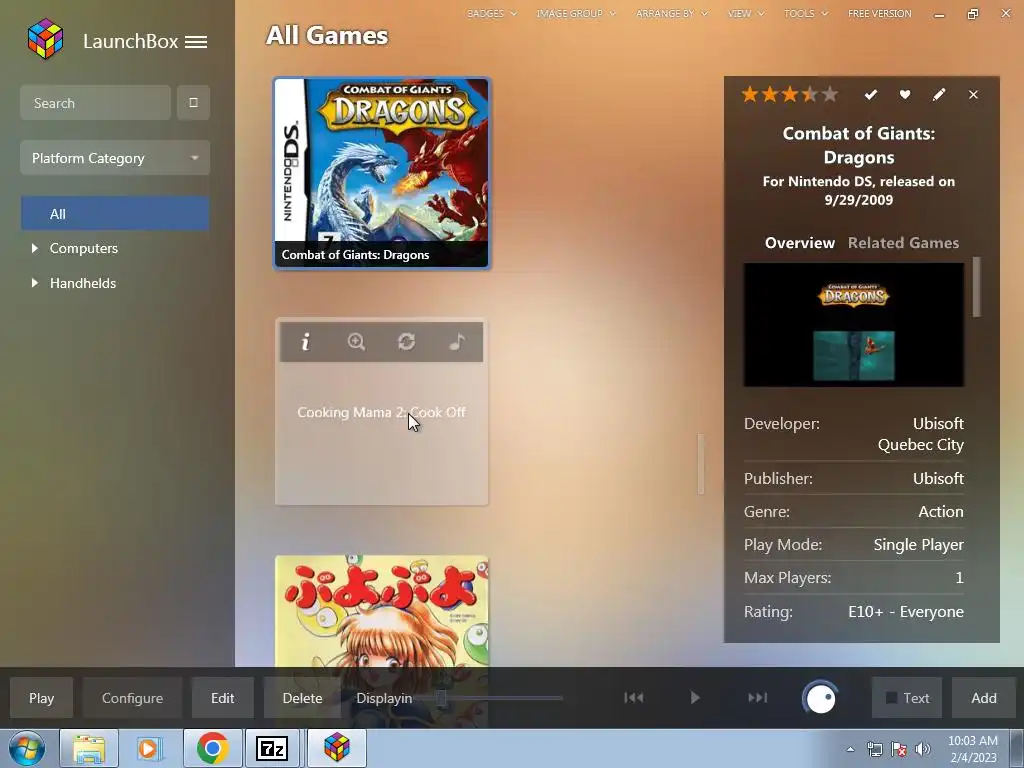Open Google Chrome from the taskbar
Screen dimensions: 1024x768
point(212,748)
